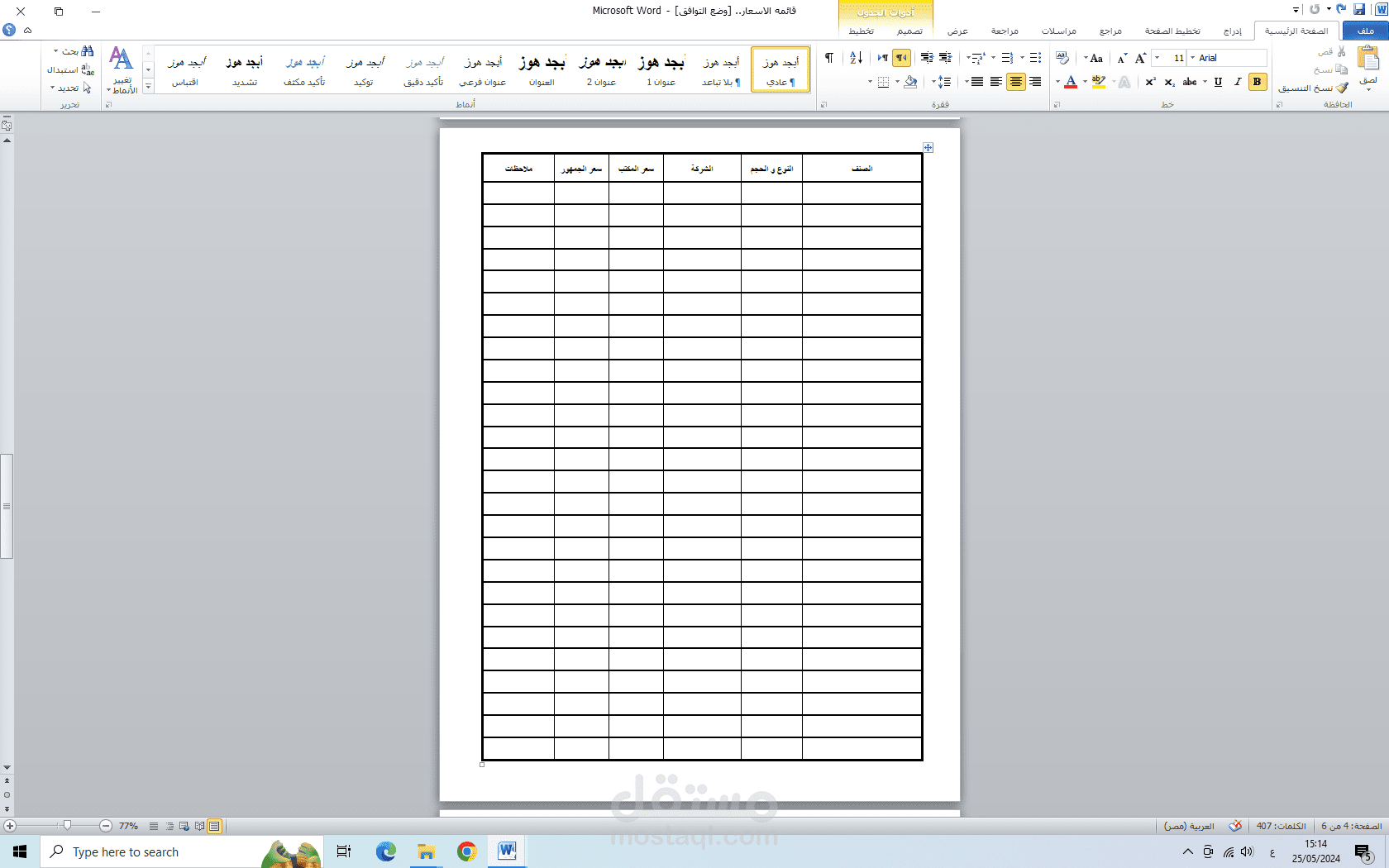
Task: Select left-to-right text direction icon
Action: pos(882,58)
